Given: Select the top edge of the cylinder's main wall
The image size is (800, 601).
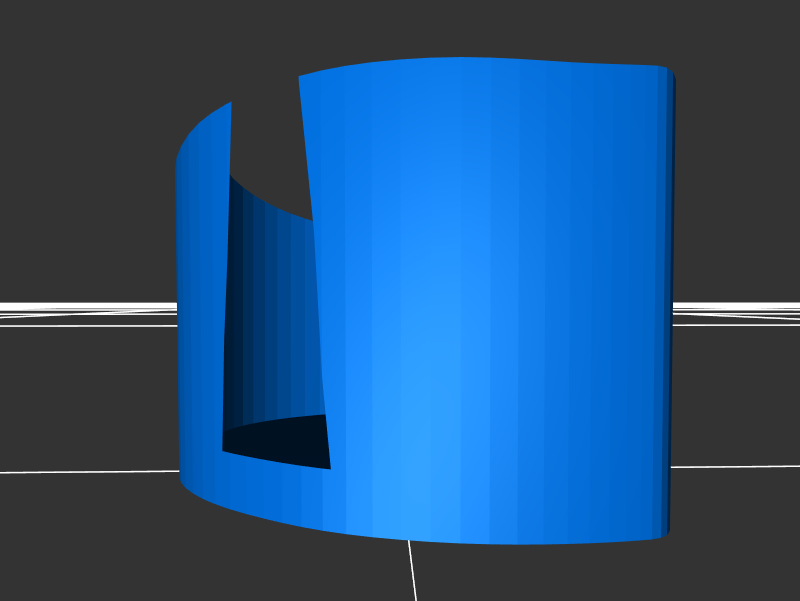Looking at the screenshot, I should pyautogui.click(x=480, y=59).
